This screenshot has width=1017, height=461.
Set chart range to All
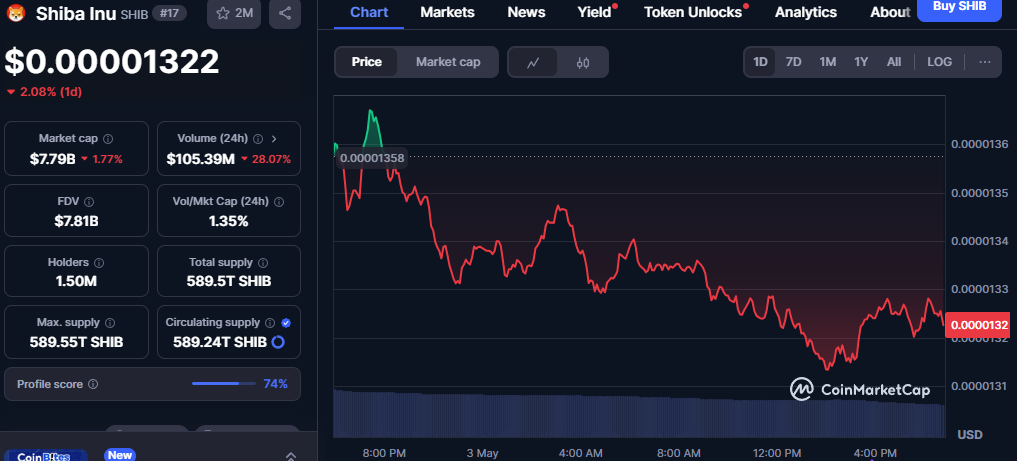click(x=894, y=62)
